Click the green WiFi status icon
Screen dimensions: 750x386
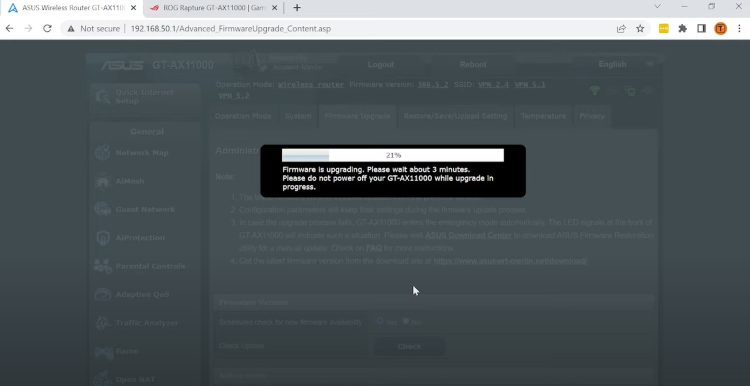coord(595,90)
